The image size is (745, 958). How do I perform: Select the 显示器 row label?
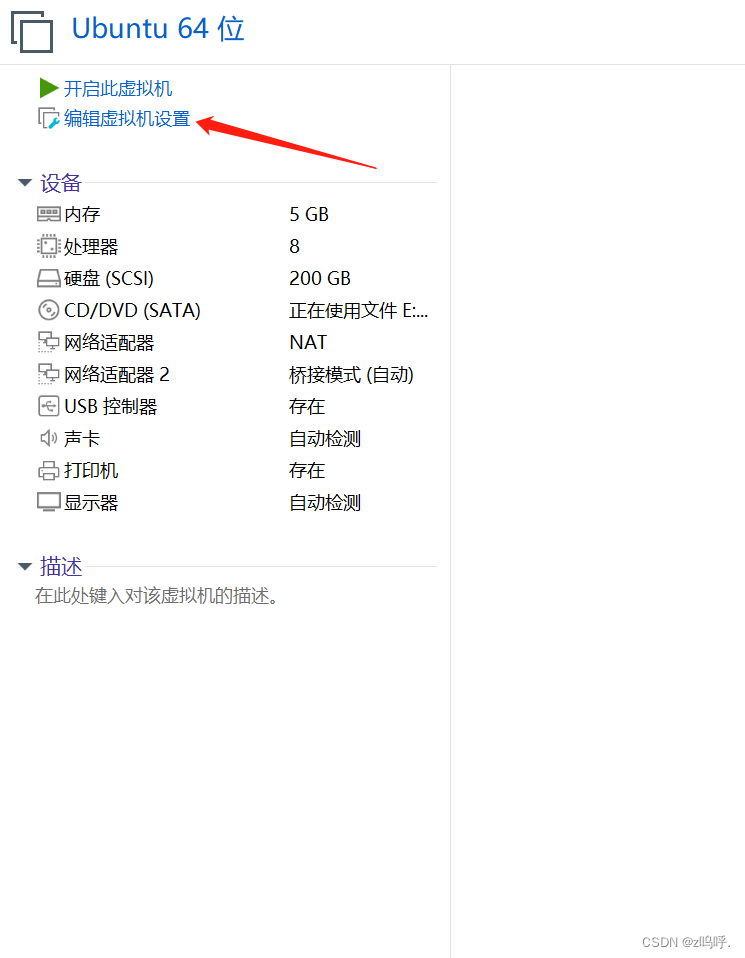click(91, 503)
